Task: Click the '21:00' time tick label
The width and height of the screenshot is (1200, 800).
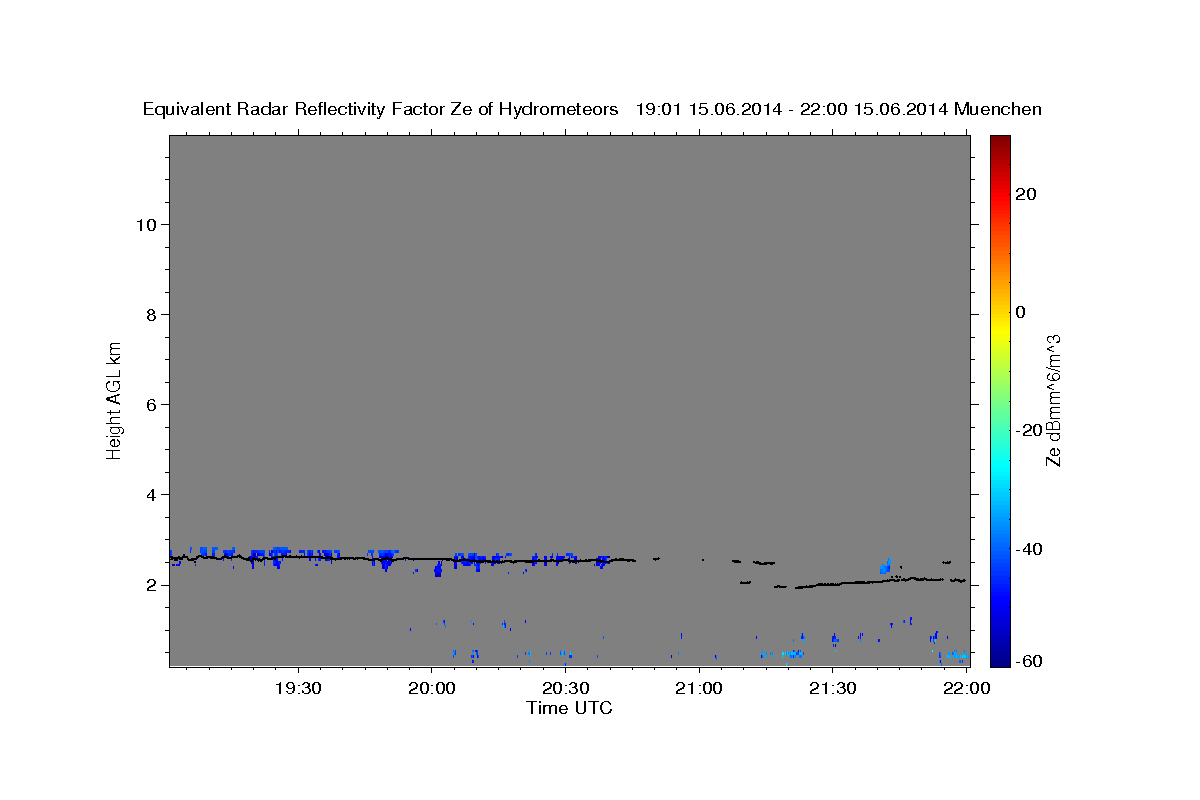Action: (699, 688)
